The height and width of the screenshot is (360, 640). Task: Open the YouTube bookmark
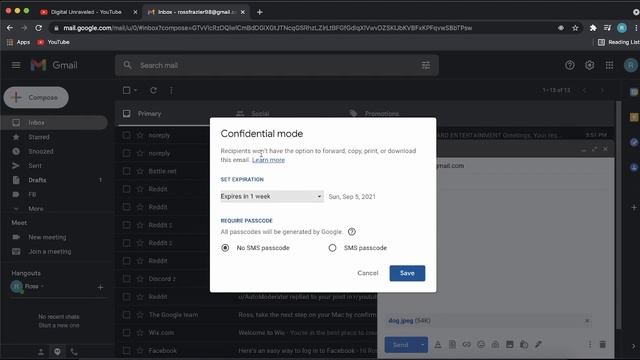[x=53, y=42]
